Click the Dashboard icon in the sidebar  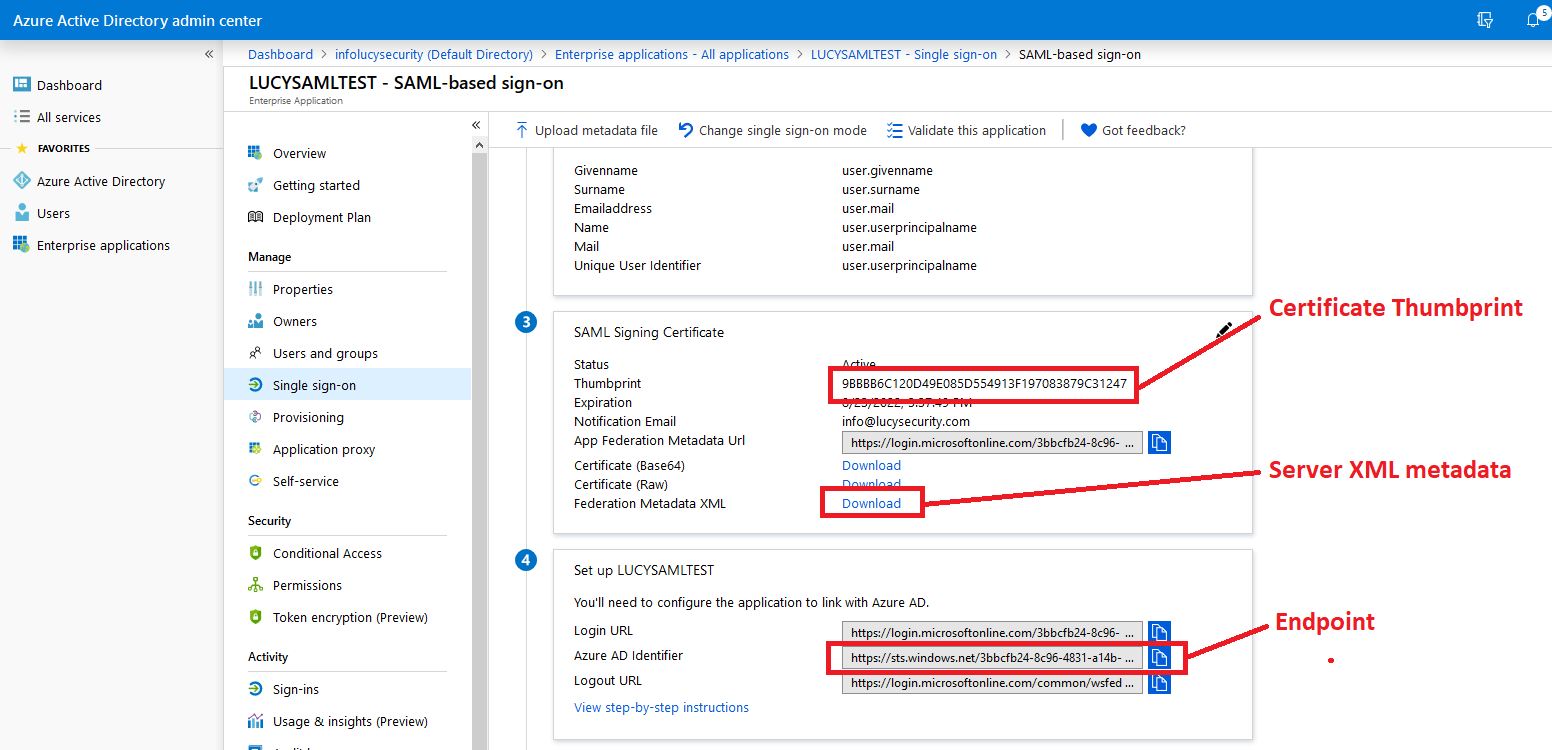click(22, 85)
